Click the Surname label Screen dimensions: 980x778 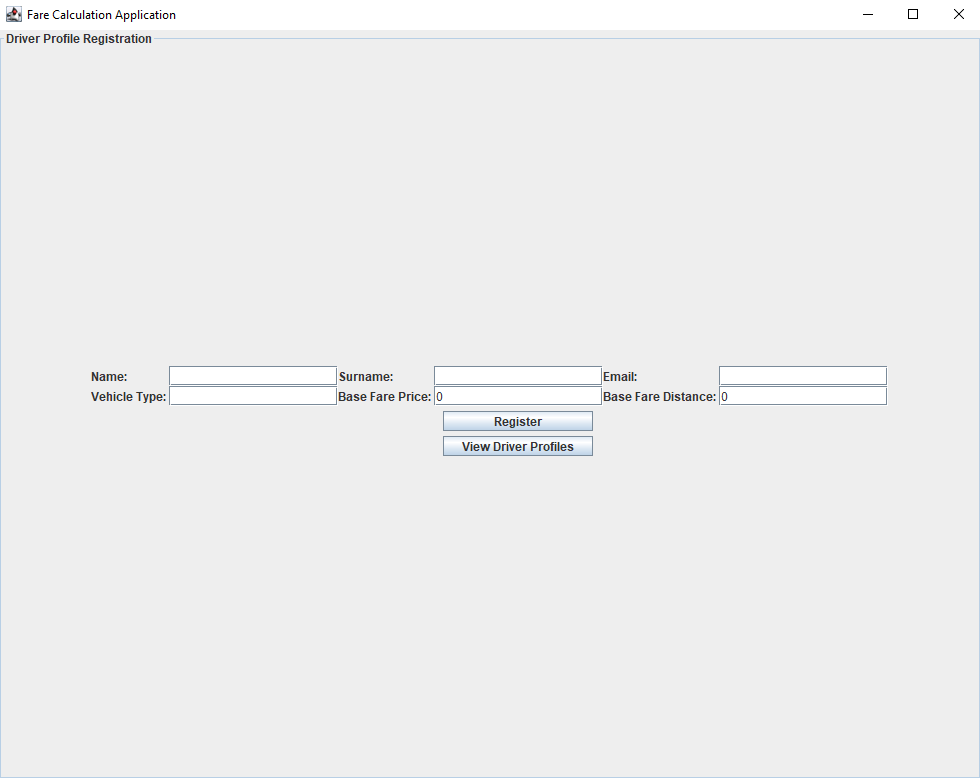tap(366, 376)
